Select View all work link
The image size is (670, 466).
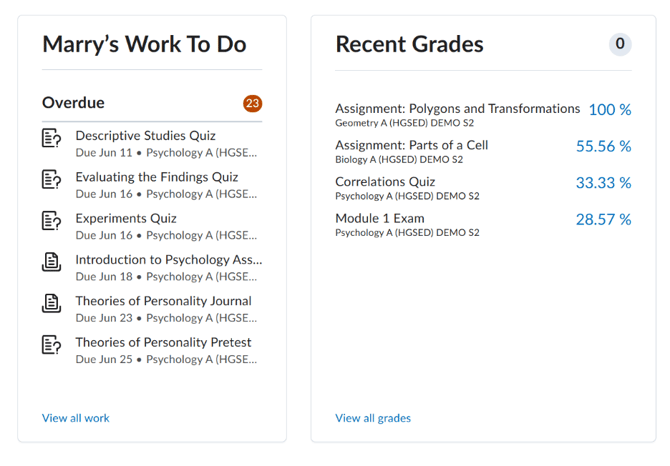[76, 418]
